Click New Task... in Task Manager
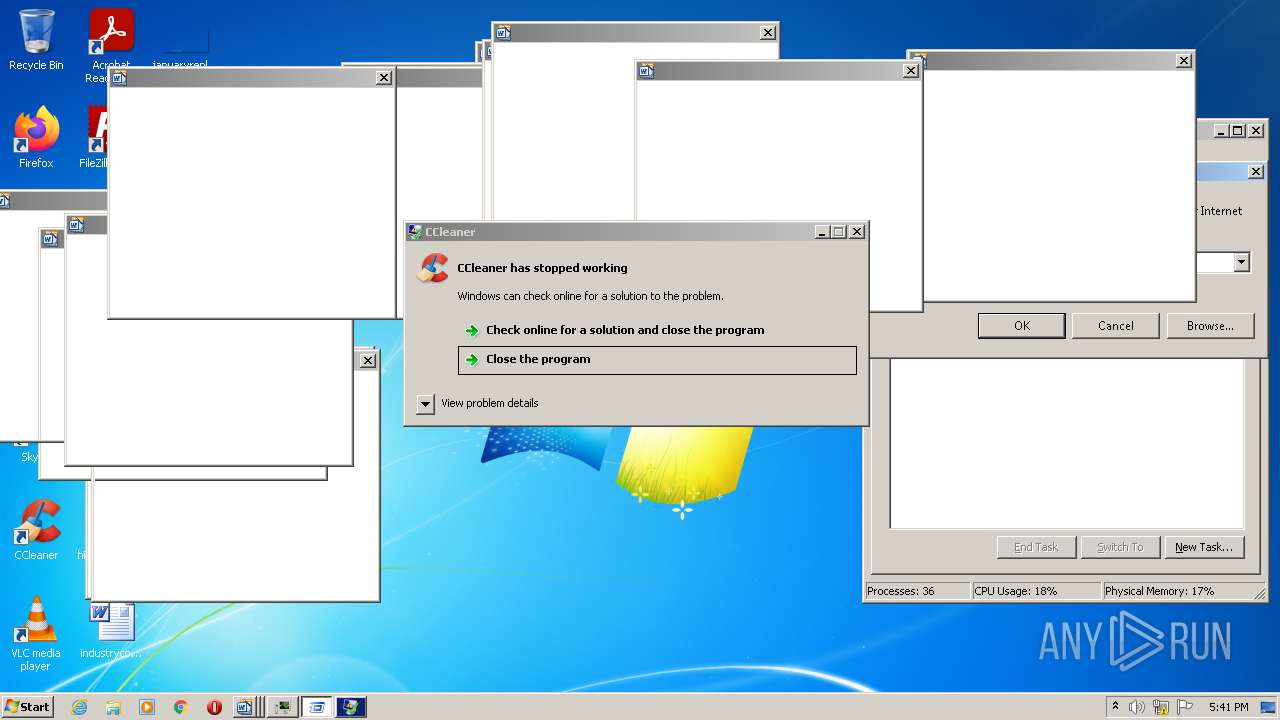Screen dimensions: 1280x720 tap(1203, 547)
